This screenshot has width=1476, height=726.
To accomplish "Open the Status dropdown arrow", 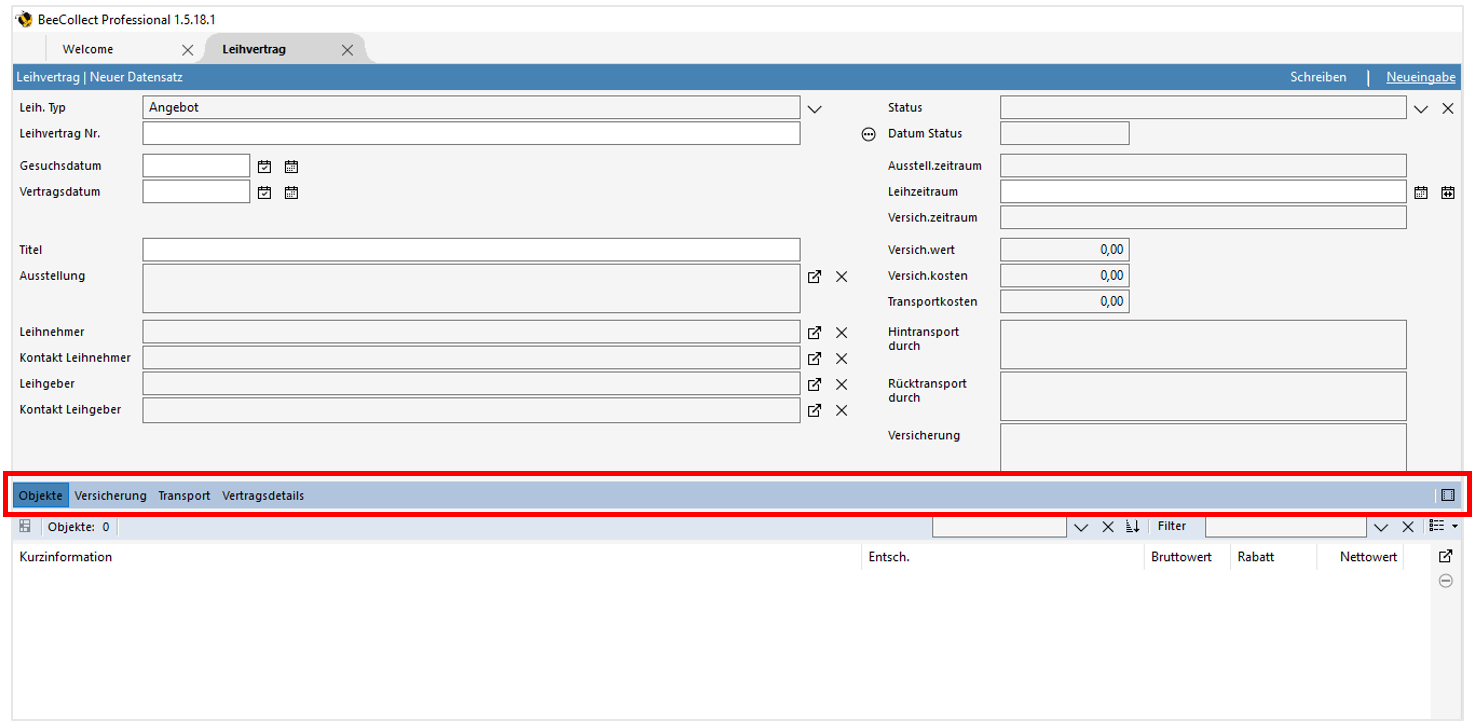I will (x=1421, y=107).
